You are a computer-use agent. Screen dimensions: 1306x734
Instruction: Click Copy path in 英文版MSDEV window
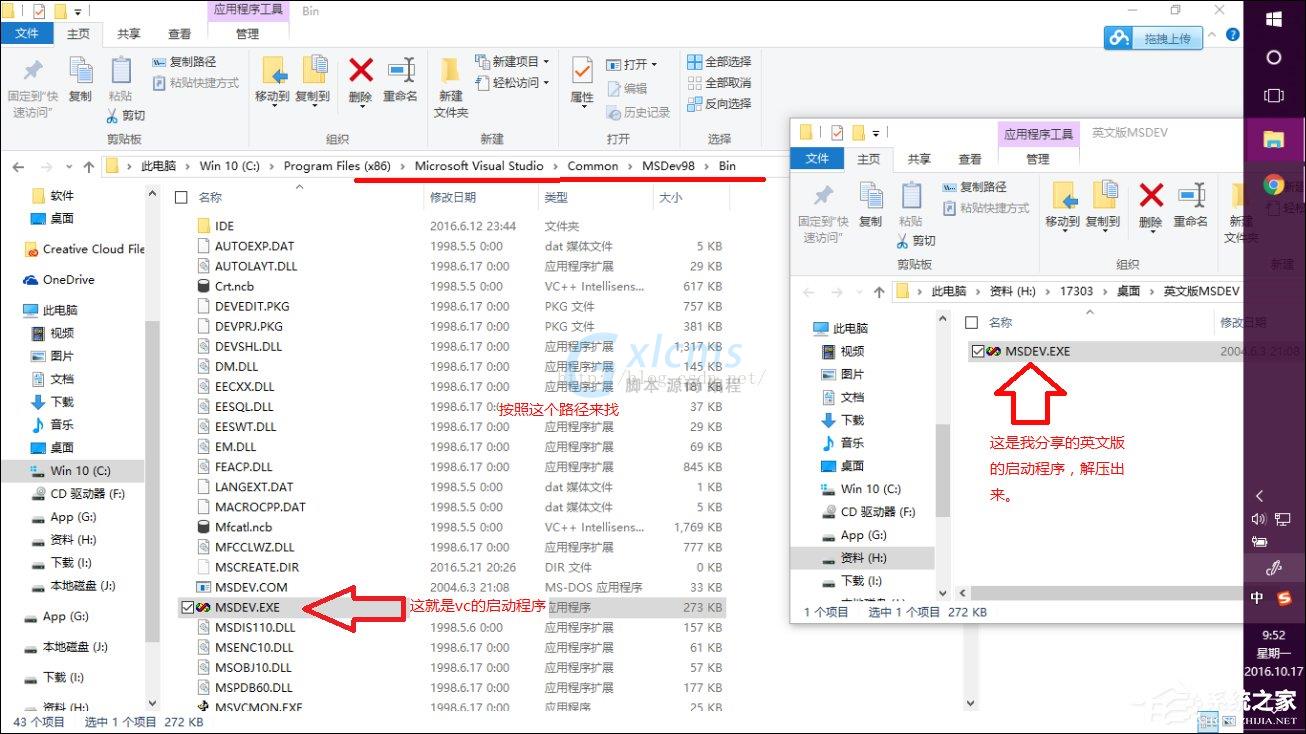[x=974, y=187]
